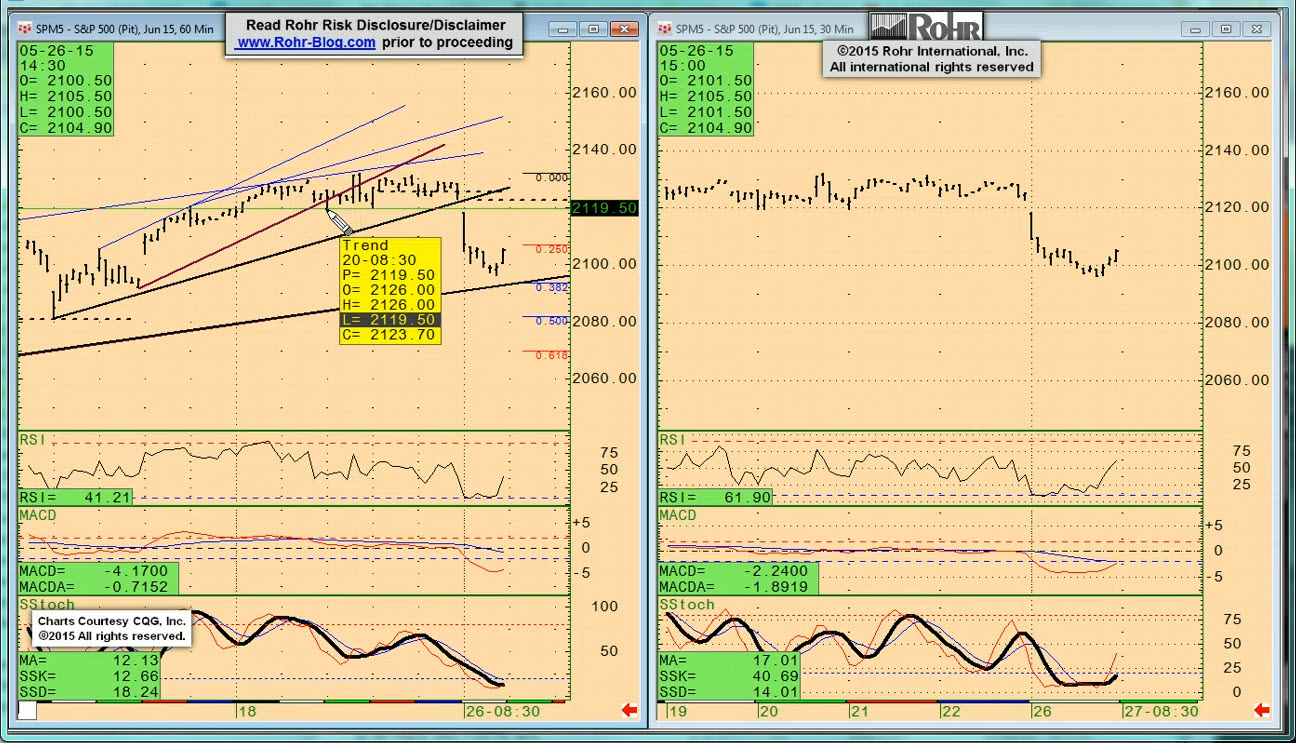Click the pencil cursor on the trendline
The image size is (1296, 743).
coord(337,221)
